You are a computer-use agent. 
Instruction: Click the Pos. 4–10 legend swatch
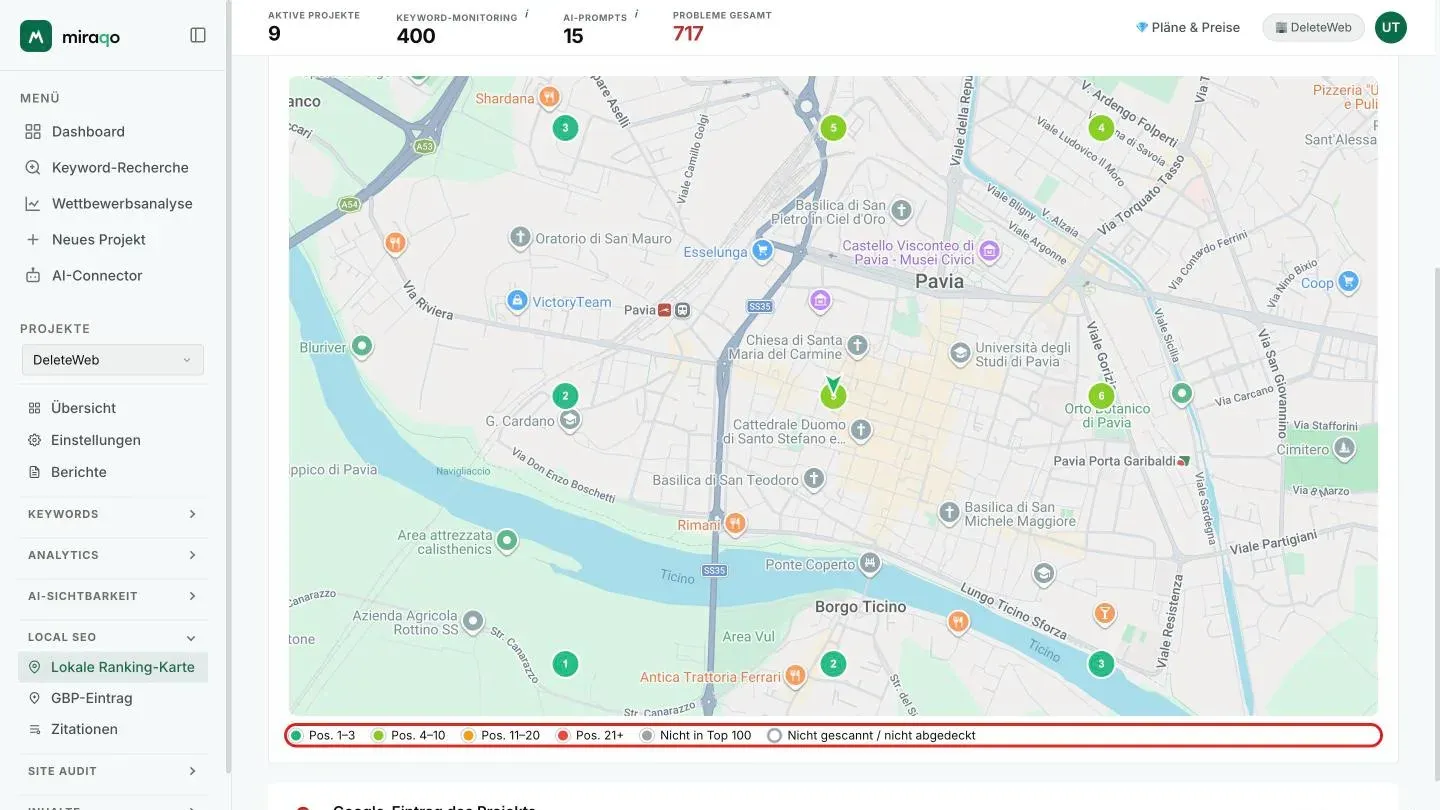[x=378, y=736]
